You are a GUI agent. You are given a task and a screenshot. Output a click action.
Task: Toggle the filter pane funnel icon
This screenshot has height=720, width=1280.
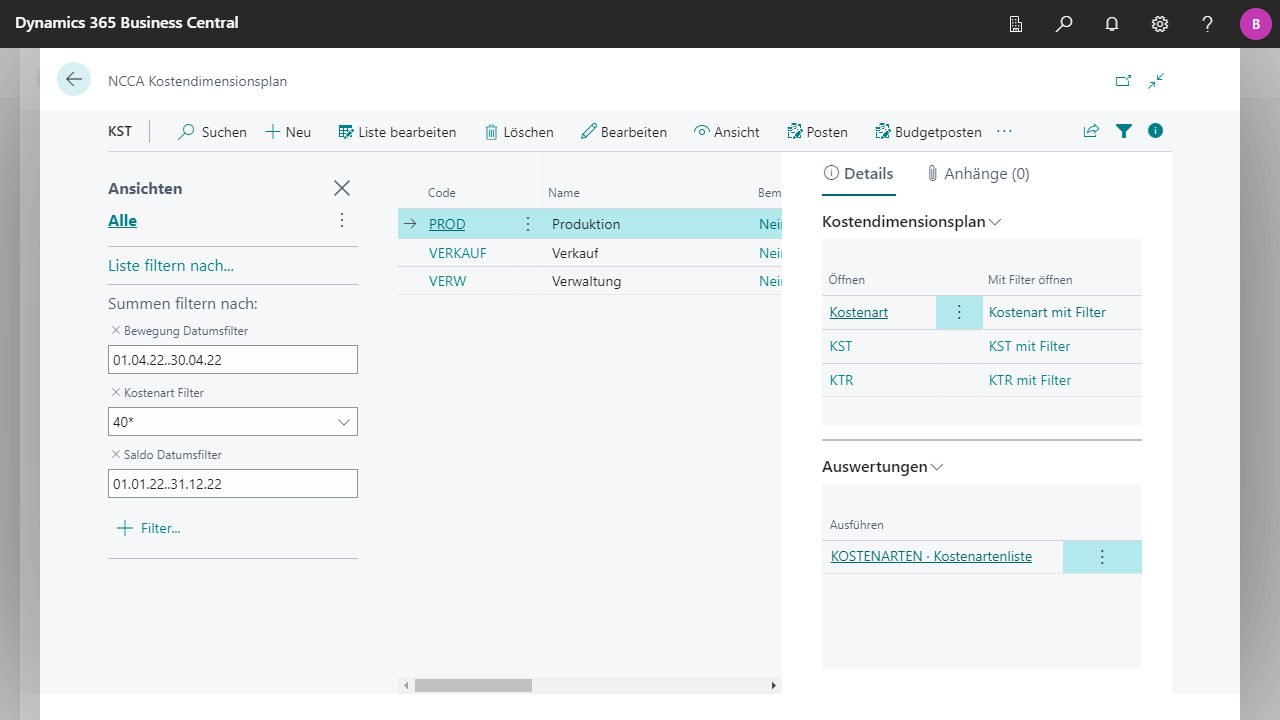1124,131
